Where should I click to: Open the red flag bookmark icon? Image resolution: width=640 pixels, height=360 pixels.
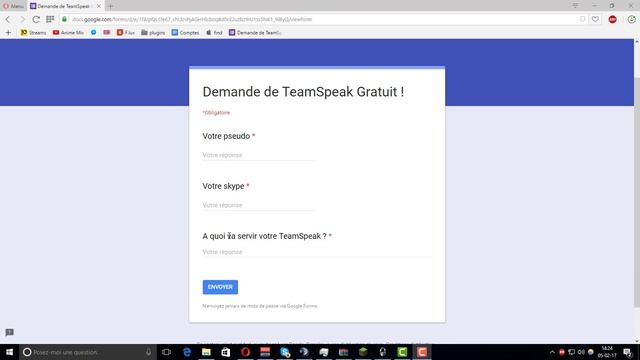107,32
